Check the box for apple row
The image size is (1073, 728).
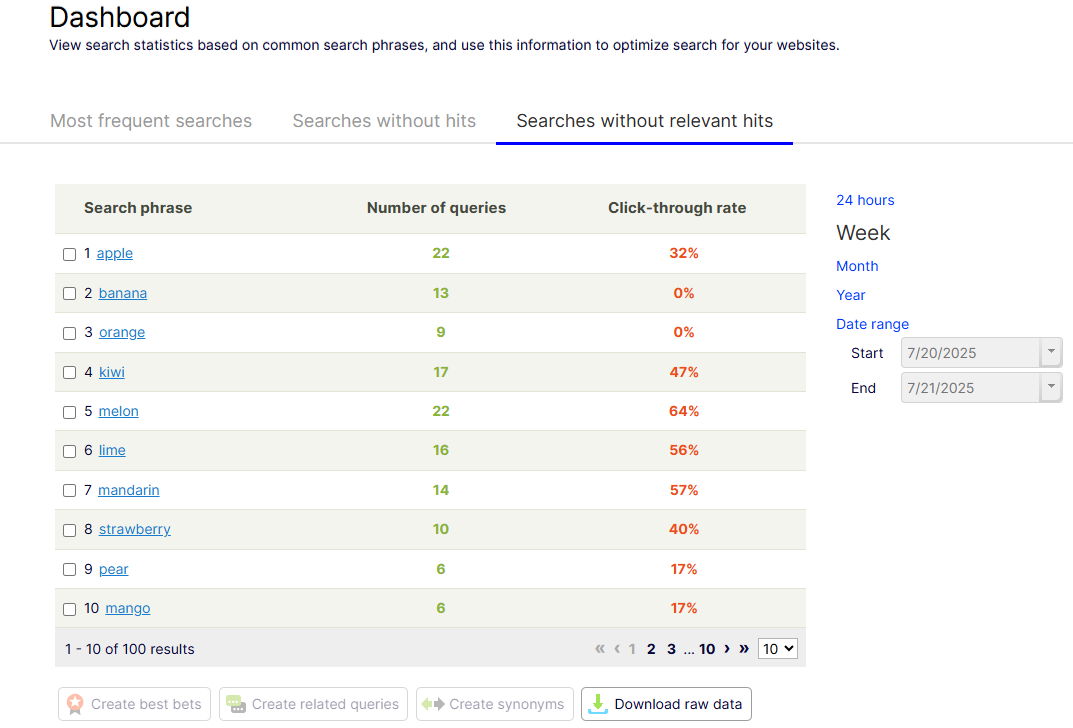[x=70, y=254]
